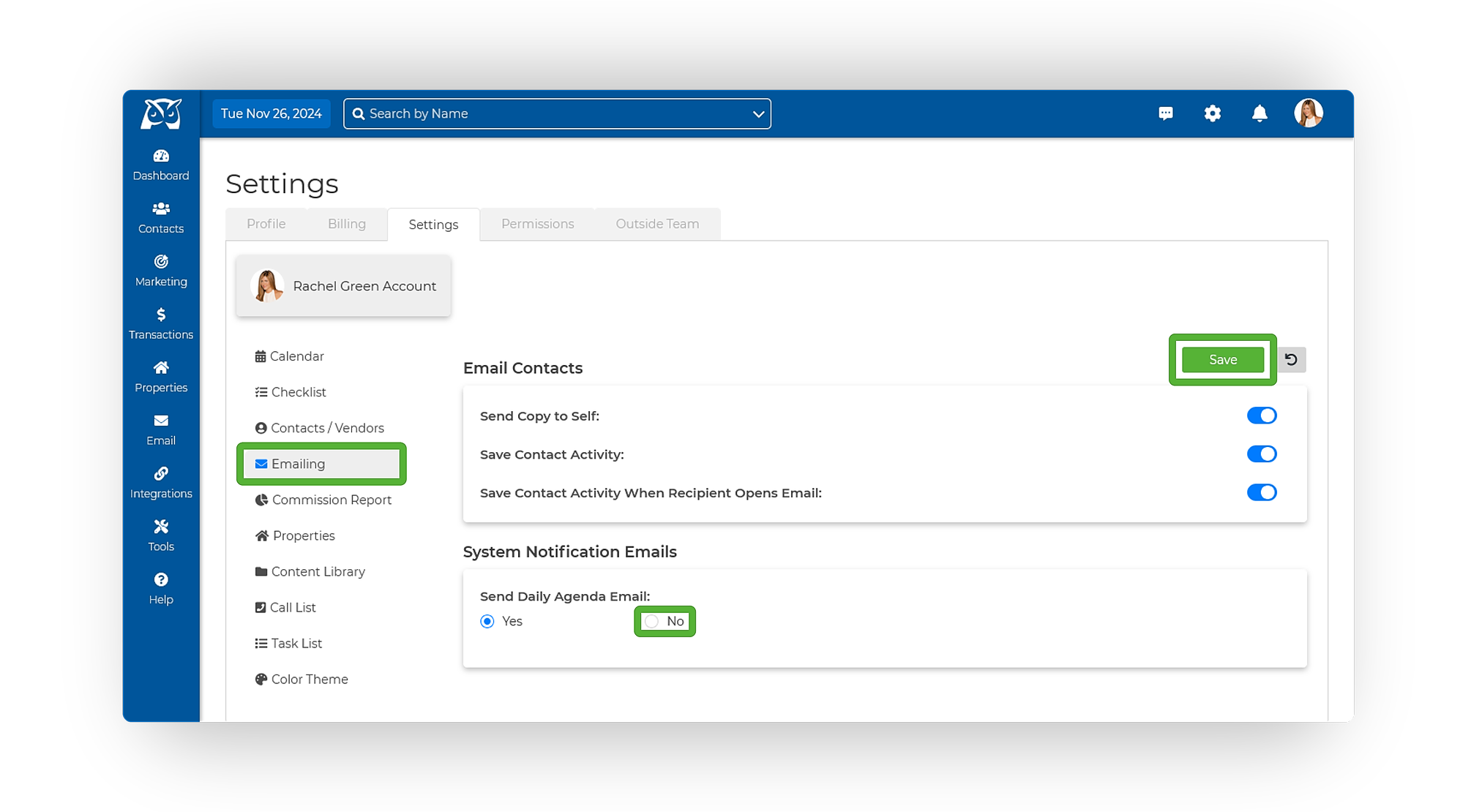Open Calendar settings
The image size is (1482, 812).
(x=290, y=356)
